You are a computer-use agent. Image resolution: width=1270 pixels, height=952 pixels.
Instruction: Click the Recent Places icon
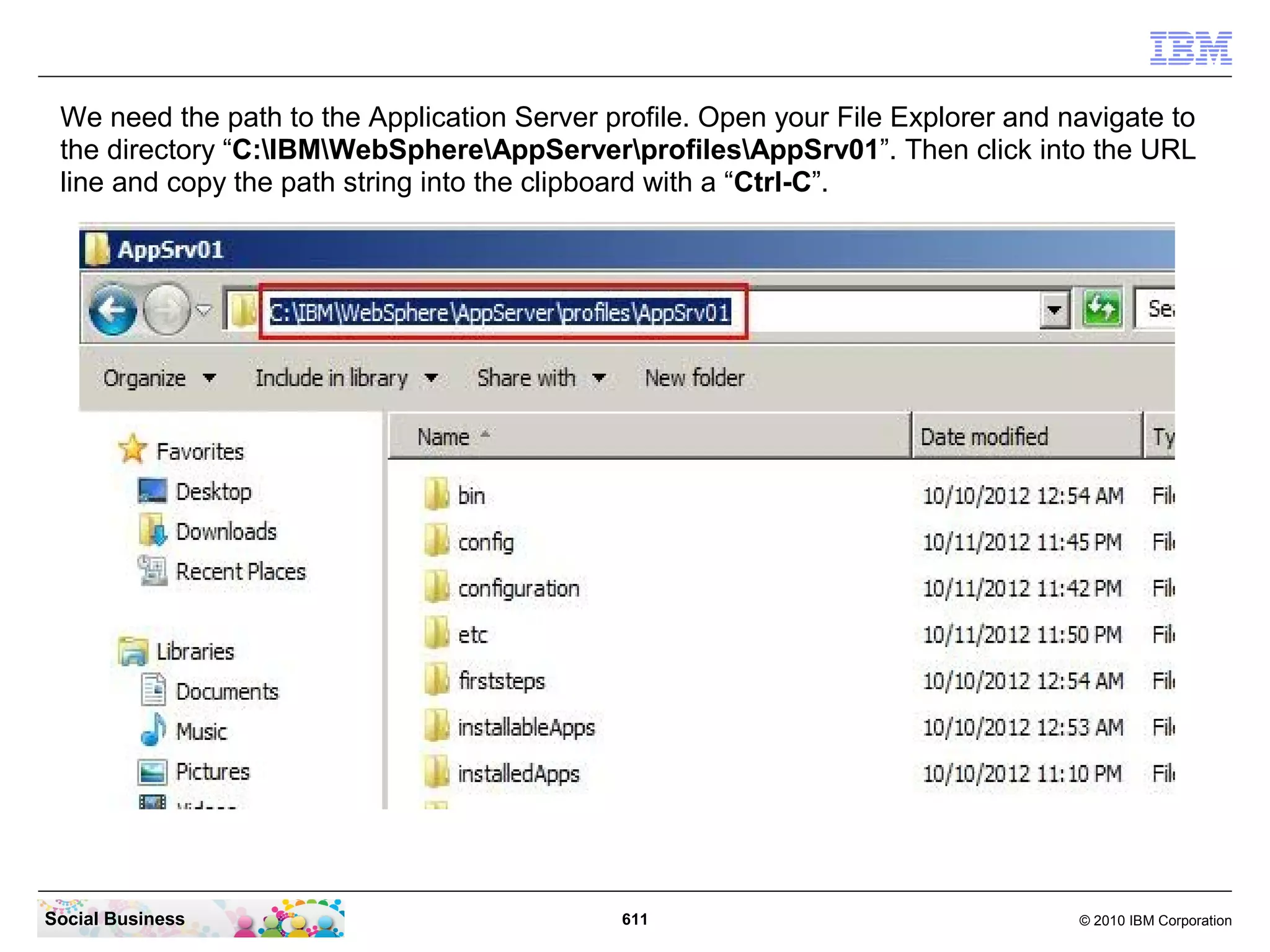click(153, 570)
